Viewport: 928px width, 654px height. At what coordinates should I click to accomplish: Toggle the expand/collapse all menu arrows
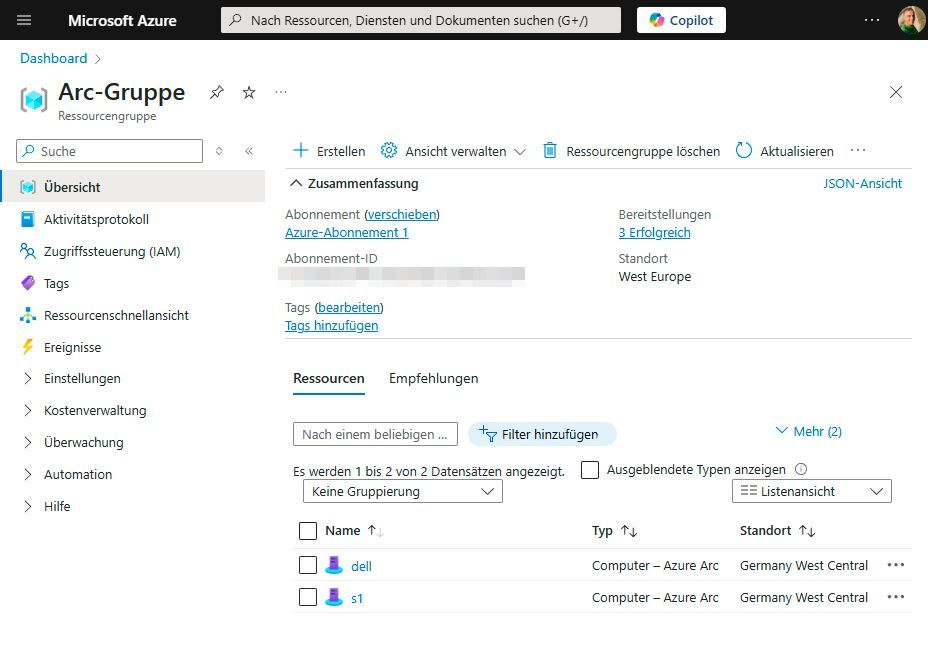(x=219, y=151)
